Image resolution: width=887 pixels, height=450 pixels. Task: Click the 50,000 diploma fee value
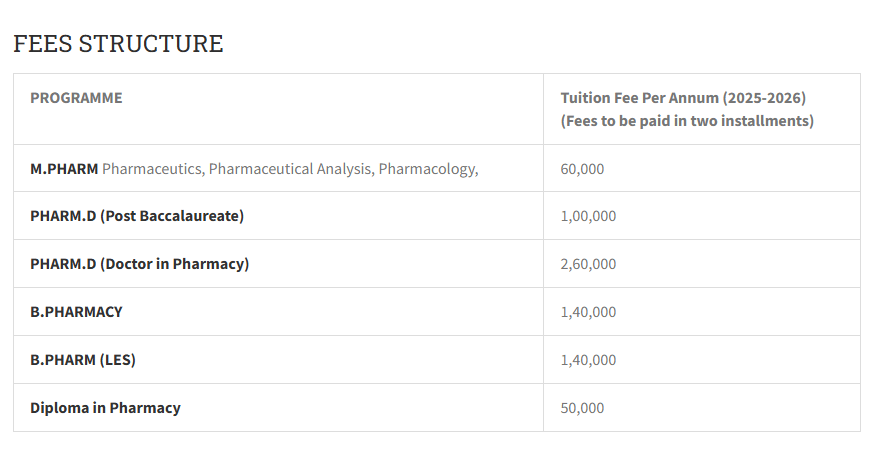582,408
